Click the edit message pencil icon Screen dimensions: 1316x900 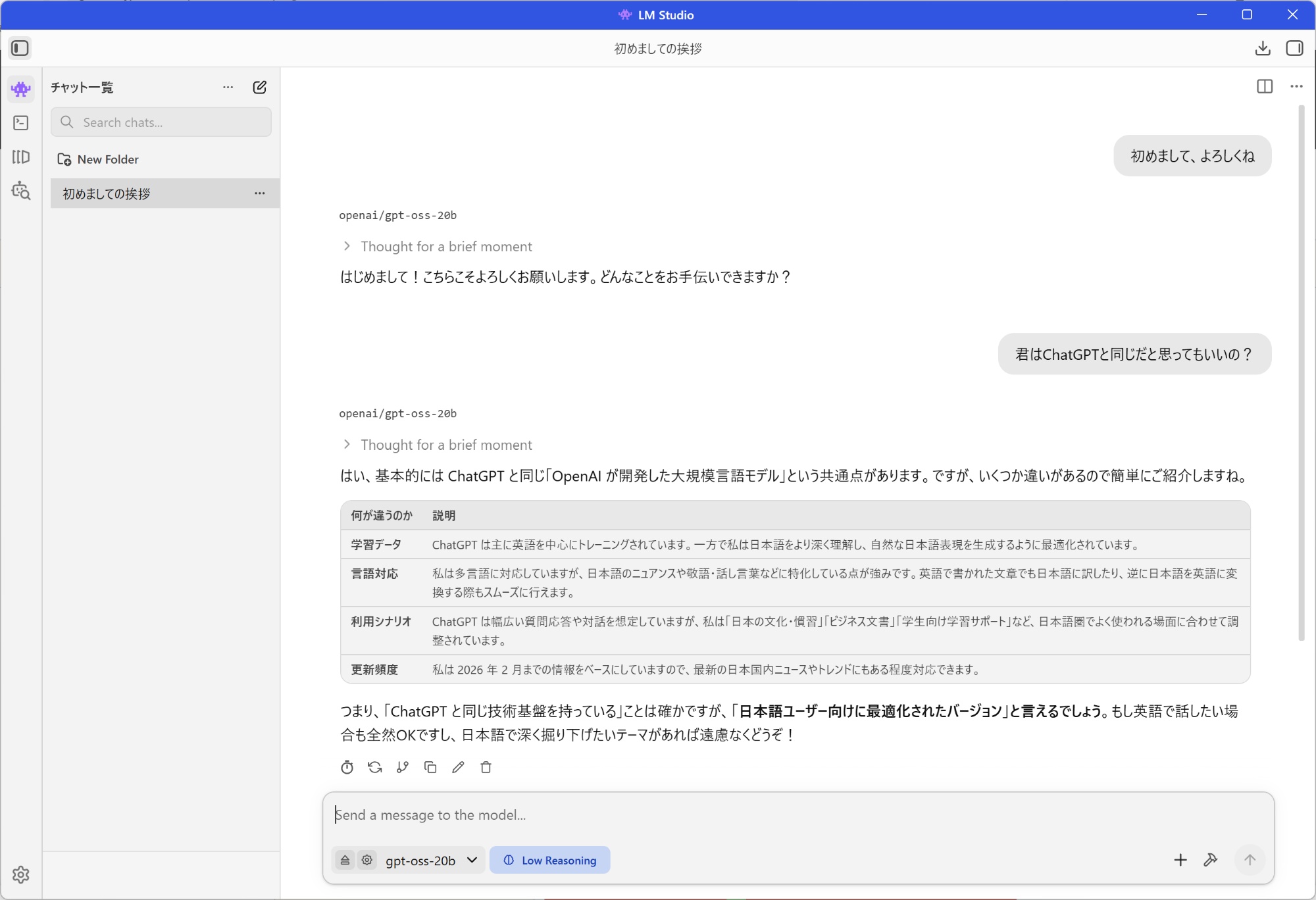458,767
